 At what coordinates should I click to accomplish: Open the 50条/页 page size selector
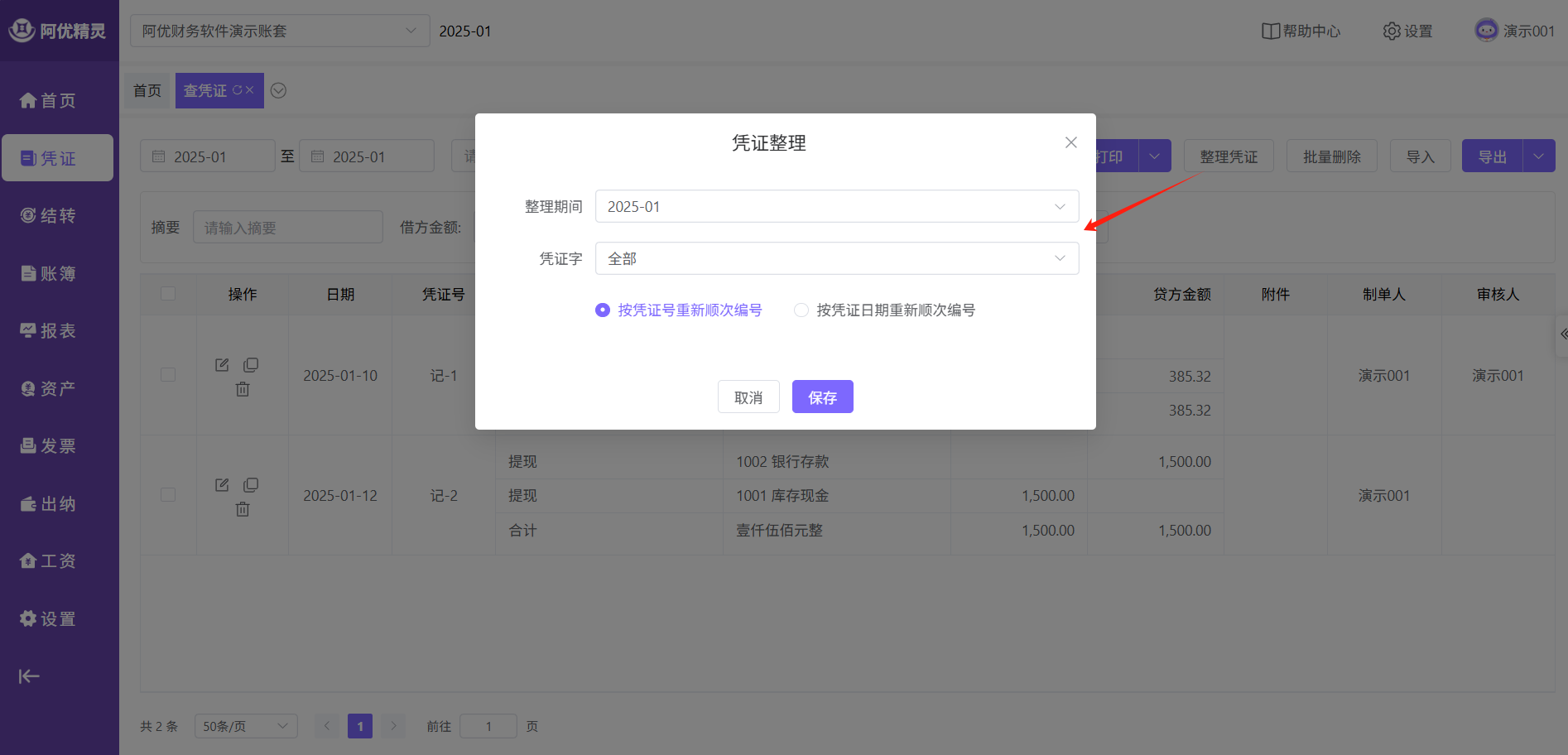(x=245, y=726)
